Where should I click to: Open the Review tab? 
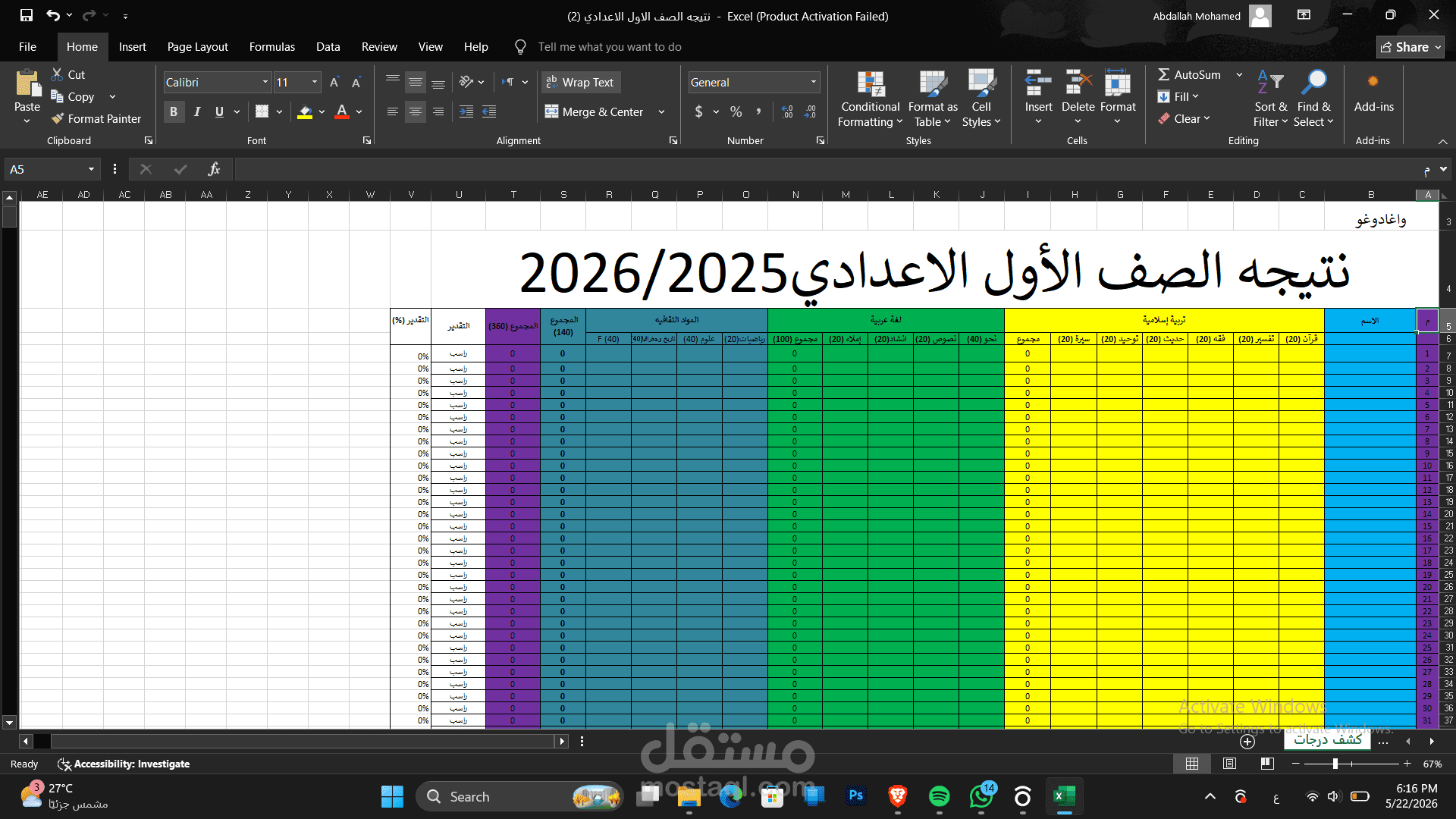click(x=379, y=47)
